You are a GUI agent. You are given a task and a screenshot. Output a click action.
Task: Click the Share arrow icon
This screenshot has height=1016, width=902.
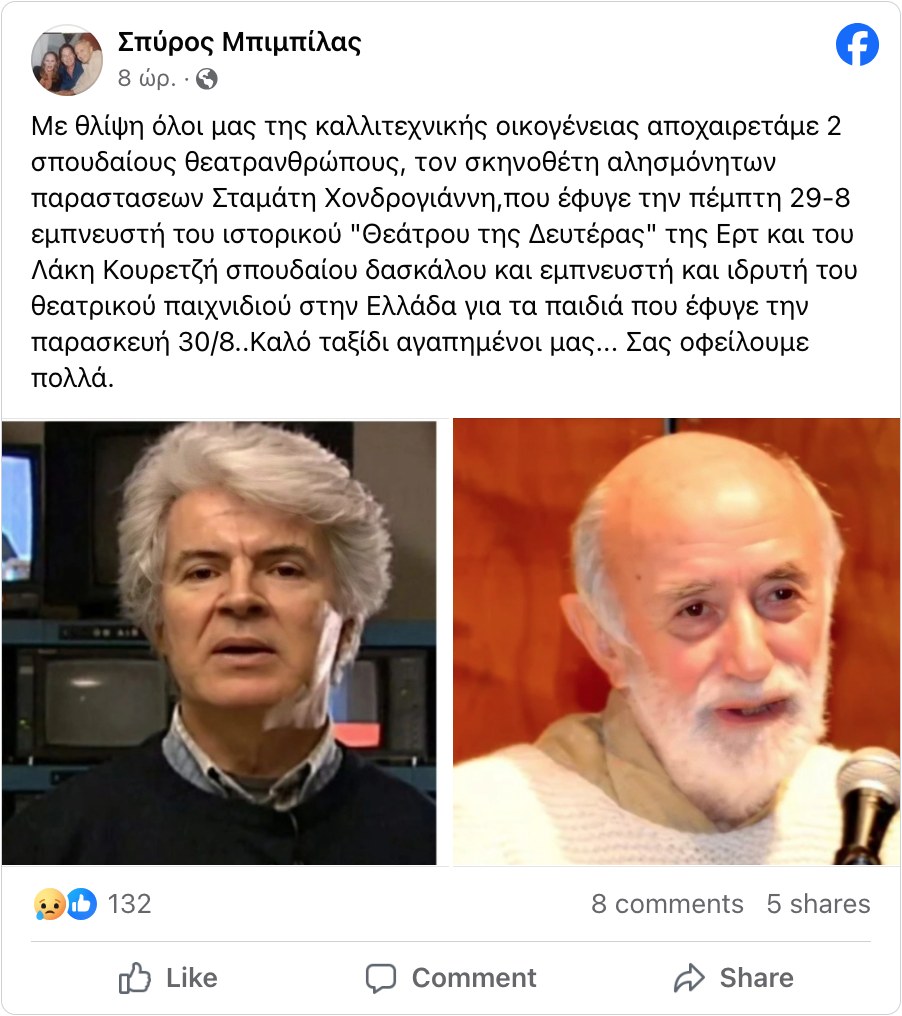coord(689,978)
